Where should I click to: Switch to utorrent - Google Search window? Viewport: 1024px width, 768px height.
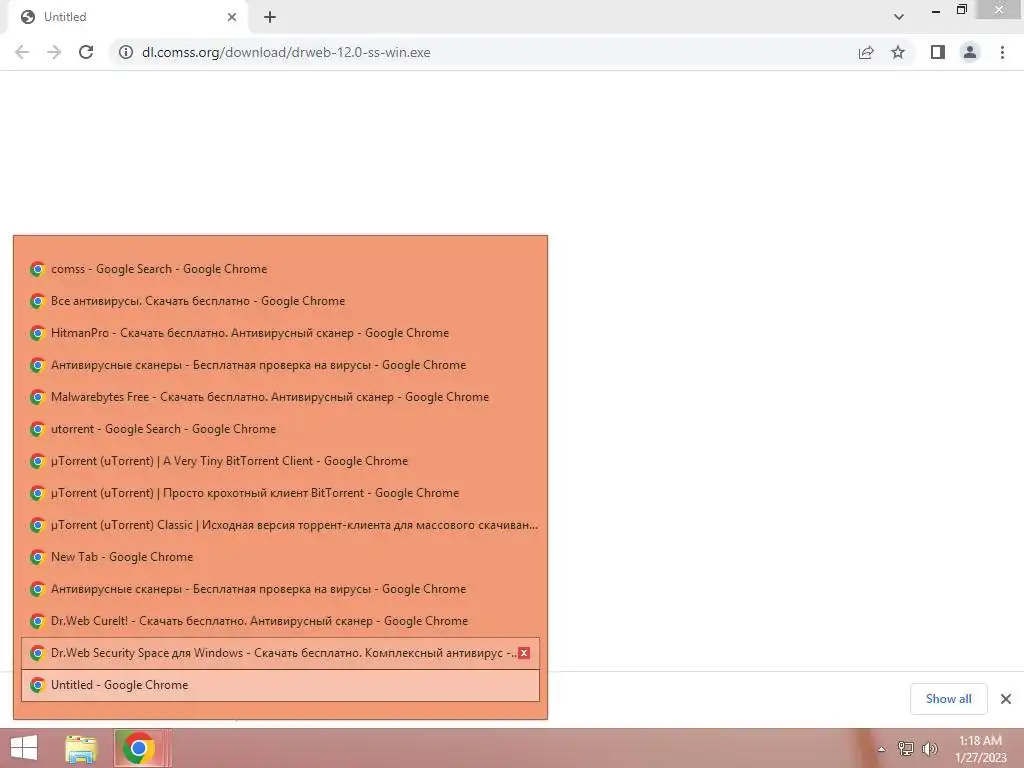click(x=280, y=429)
